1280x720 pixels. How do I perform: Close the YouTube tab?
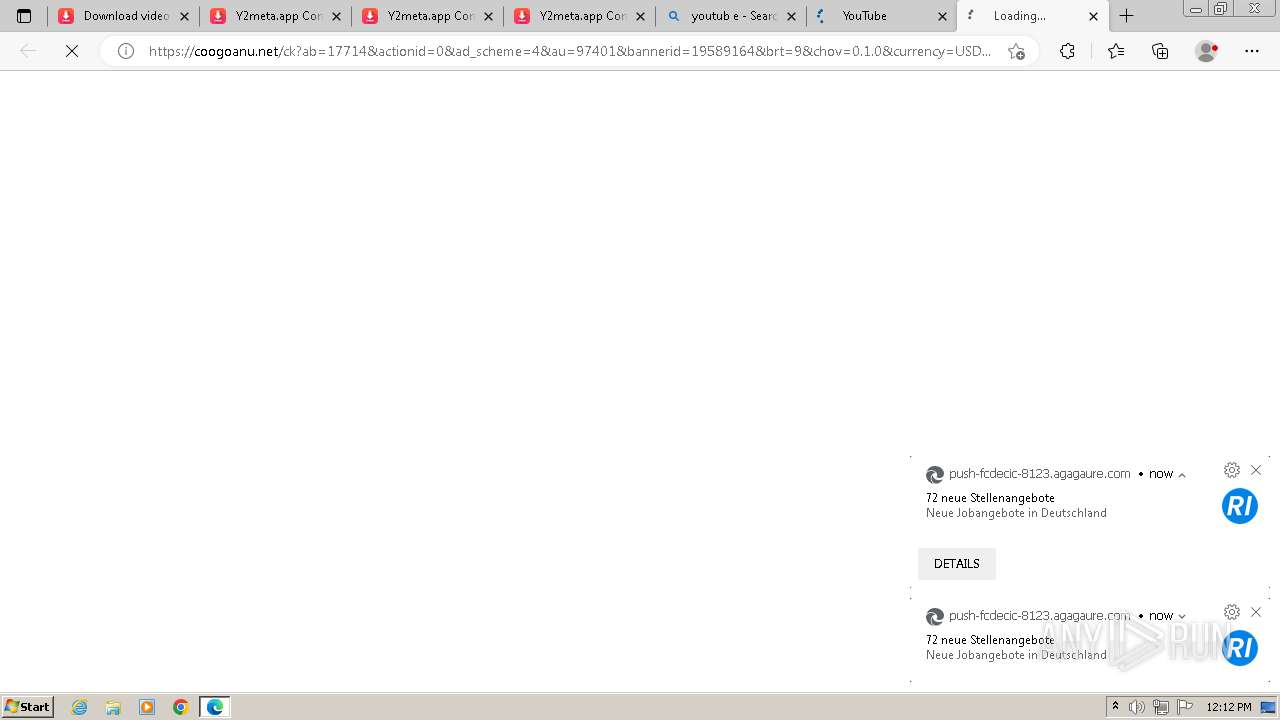[942, 16]
